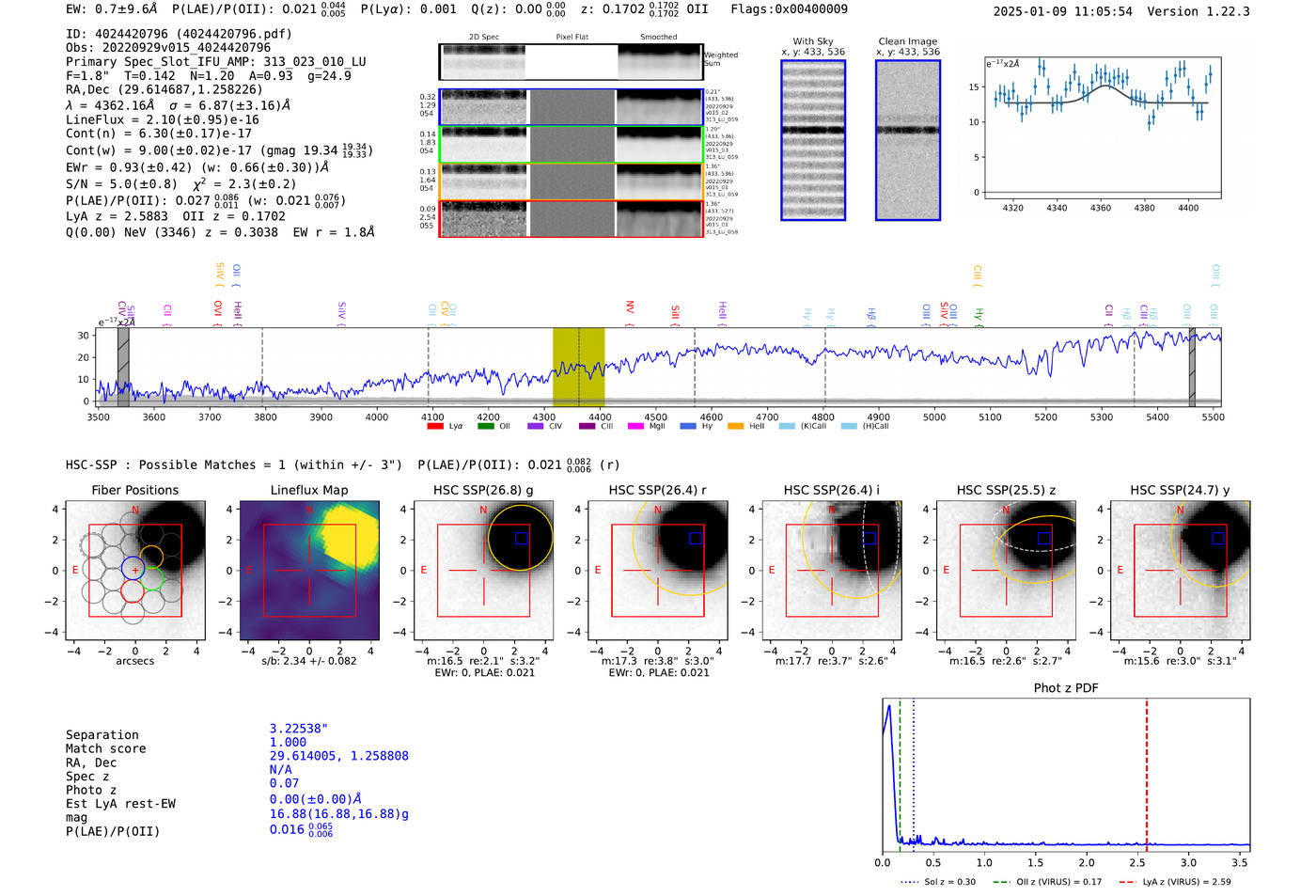Screen dimensions: 1316x896
Task: Open the Lineflux Map panel
Action: click(x=309, y=570)
